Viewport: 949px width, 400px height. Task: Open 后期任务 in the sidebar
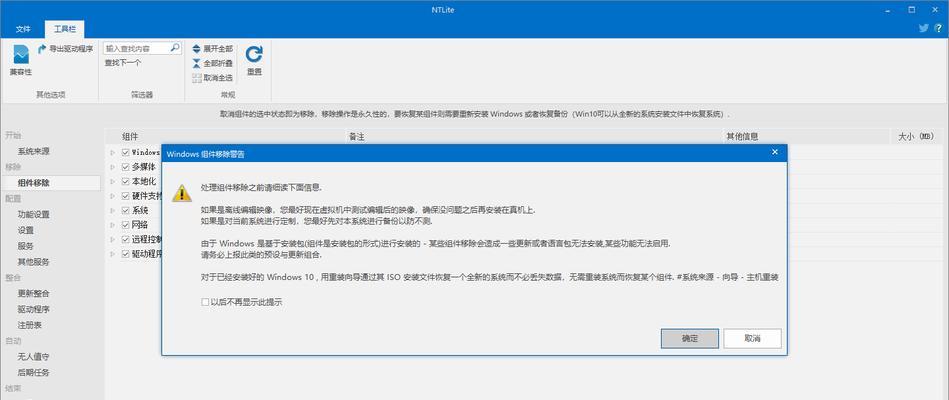33,373
